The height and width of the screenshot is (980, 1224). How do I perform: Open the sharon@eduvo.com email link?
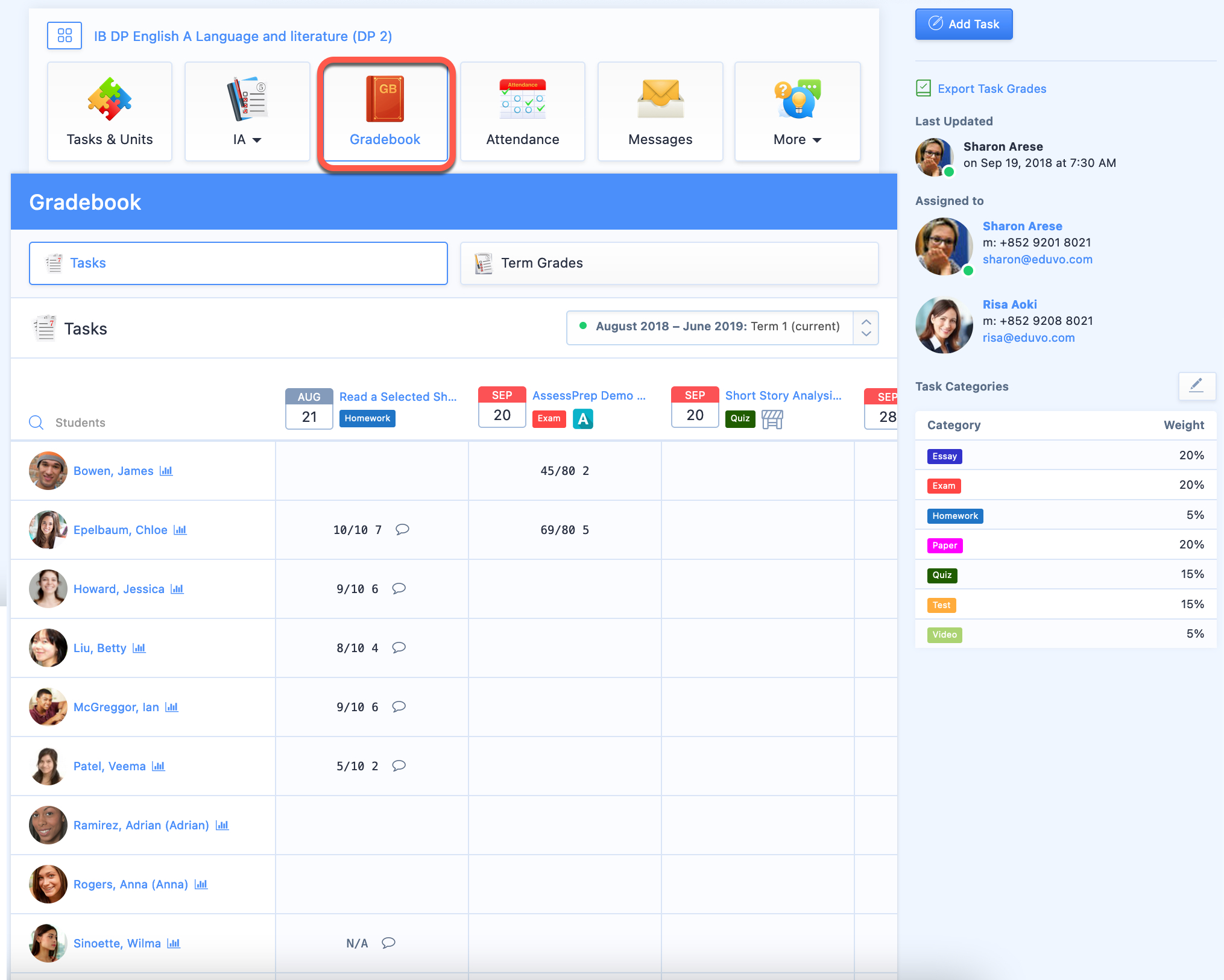(x=1037, y=259)
